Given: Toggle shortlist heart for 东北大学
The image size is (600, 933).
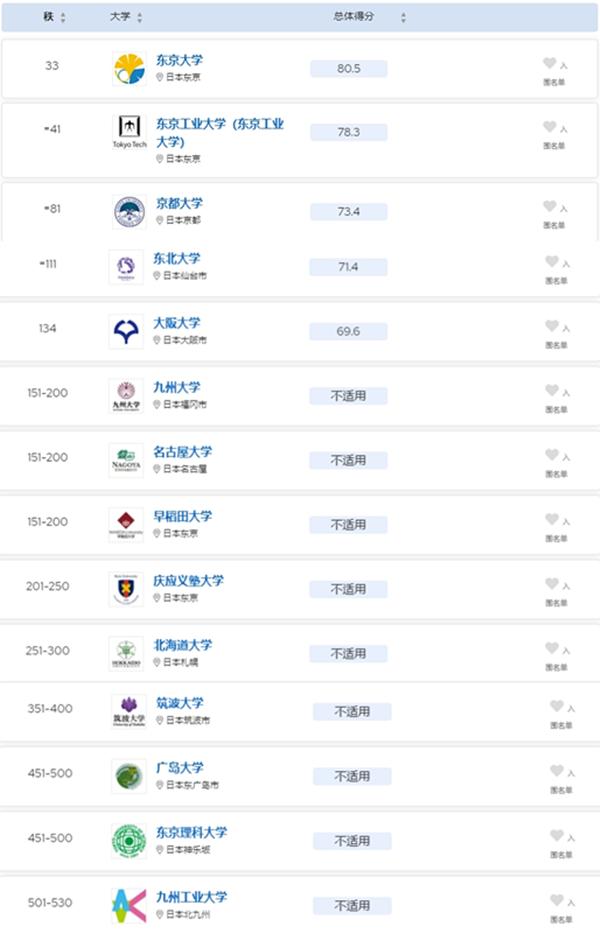Looking at the screenshot, I should pyautogui.click(x=552, y=261).
